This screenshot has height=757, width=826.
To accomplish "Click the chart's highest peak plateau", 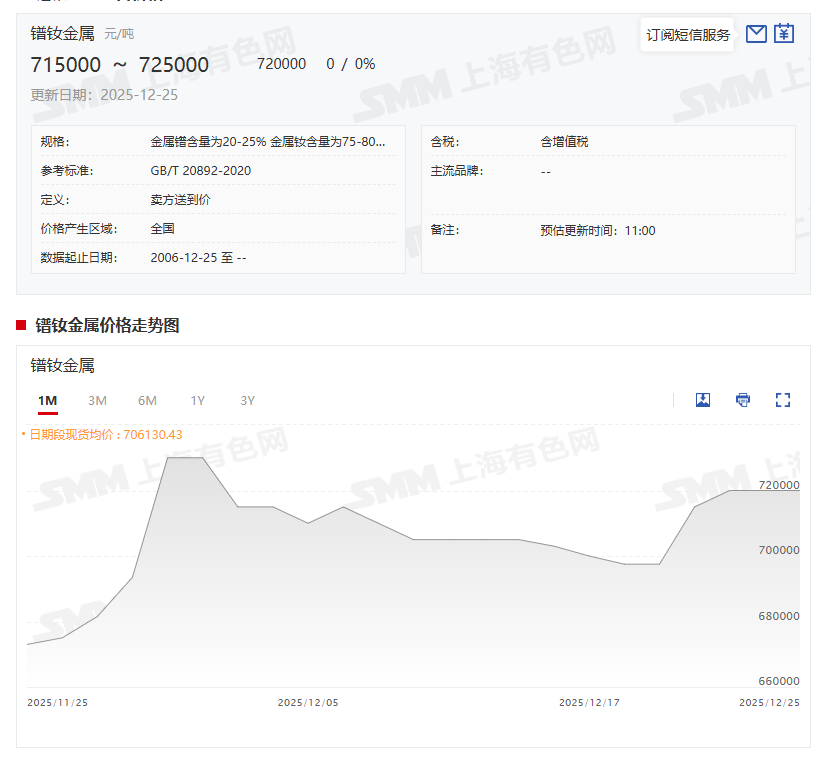I will tap(185, 458).
